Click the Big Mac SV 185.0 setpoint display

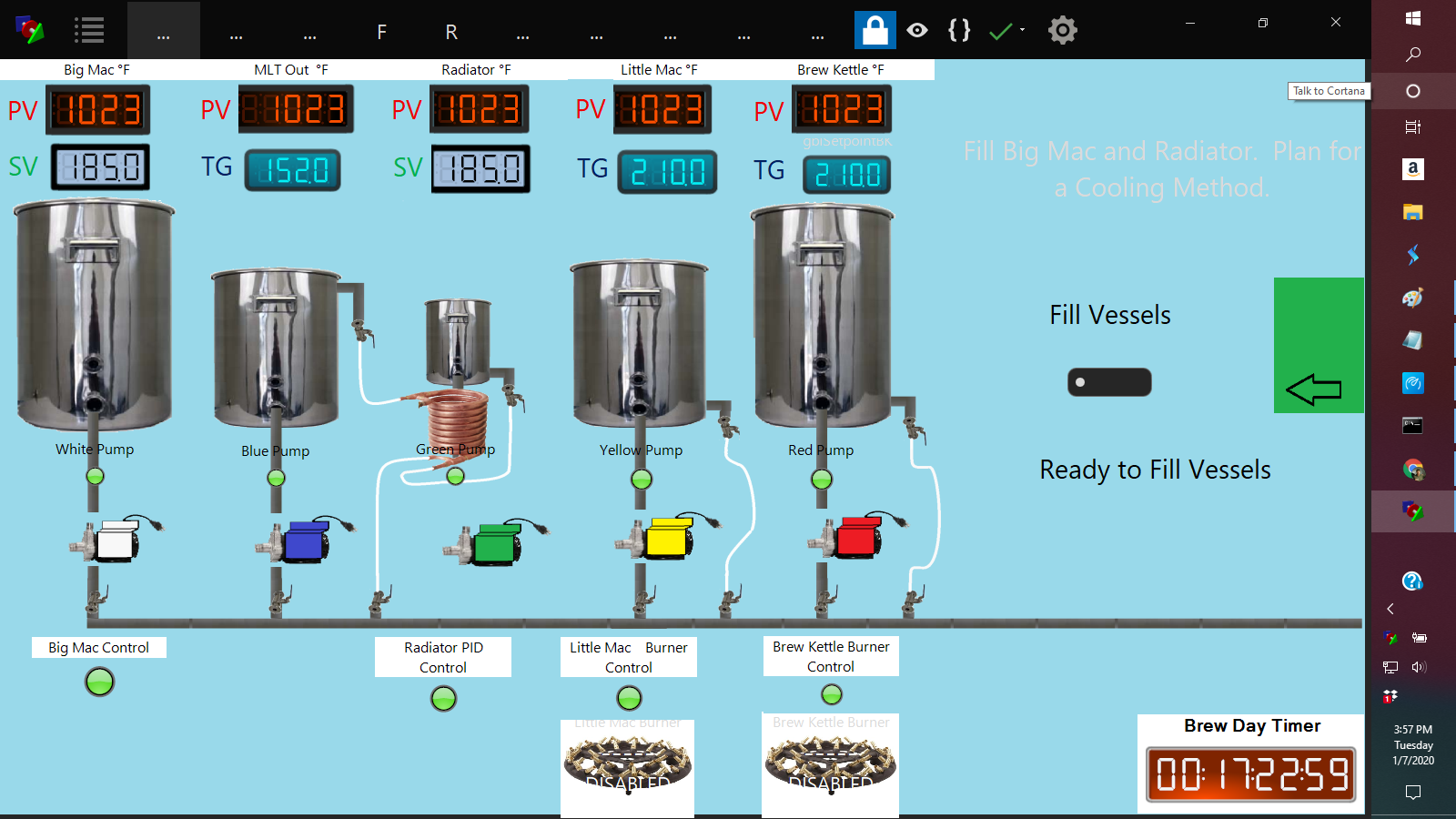click(100, 167)
